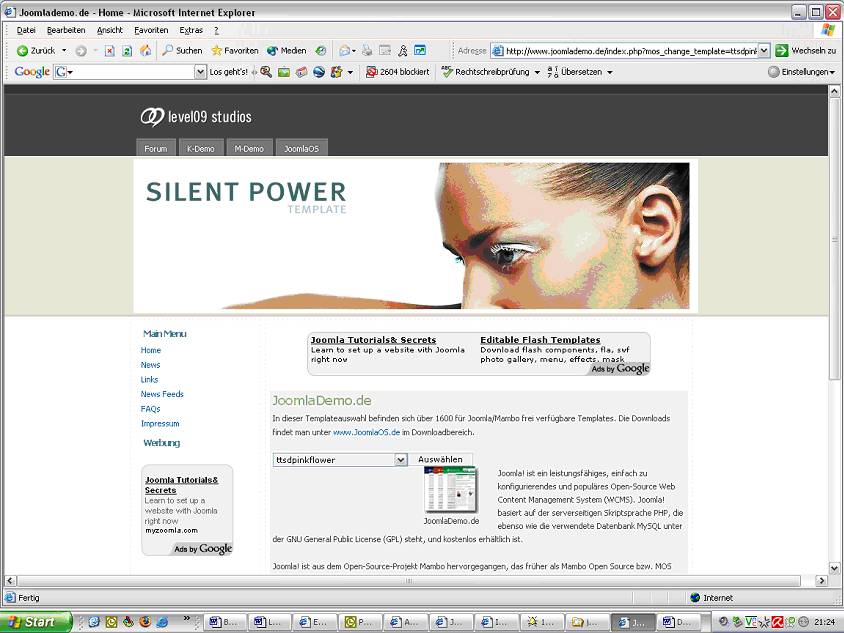Click the Windows flag logo in the menu bar
This screenshot has height=633, width=844.
[x=828, y=30]
